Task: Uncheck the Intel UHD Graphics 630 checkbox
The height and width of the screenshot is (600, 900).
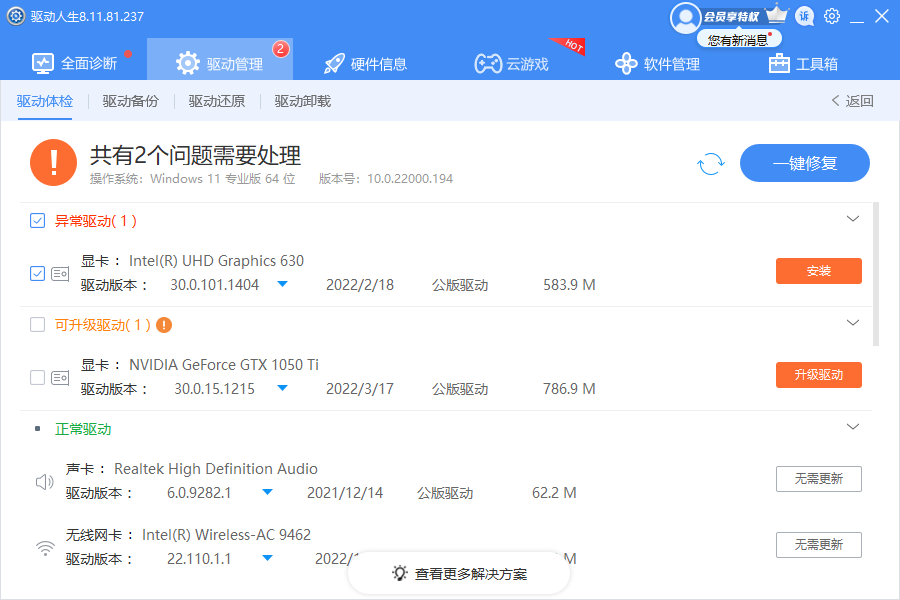Action: [x=38, y=274]
